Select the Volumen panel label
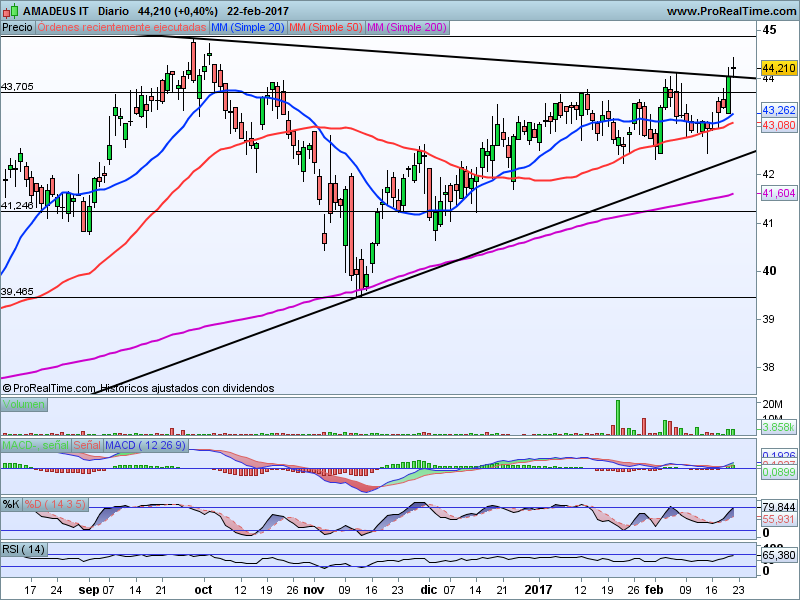800x600 pixels. tap(23, 405)
